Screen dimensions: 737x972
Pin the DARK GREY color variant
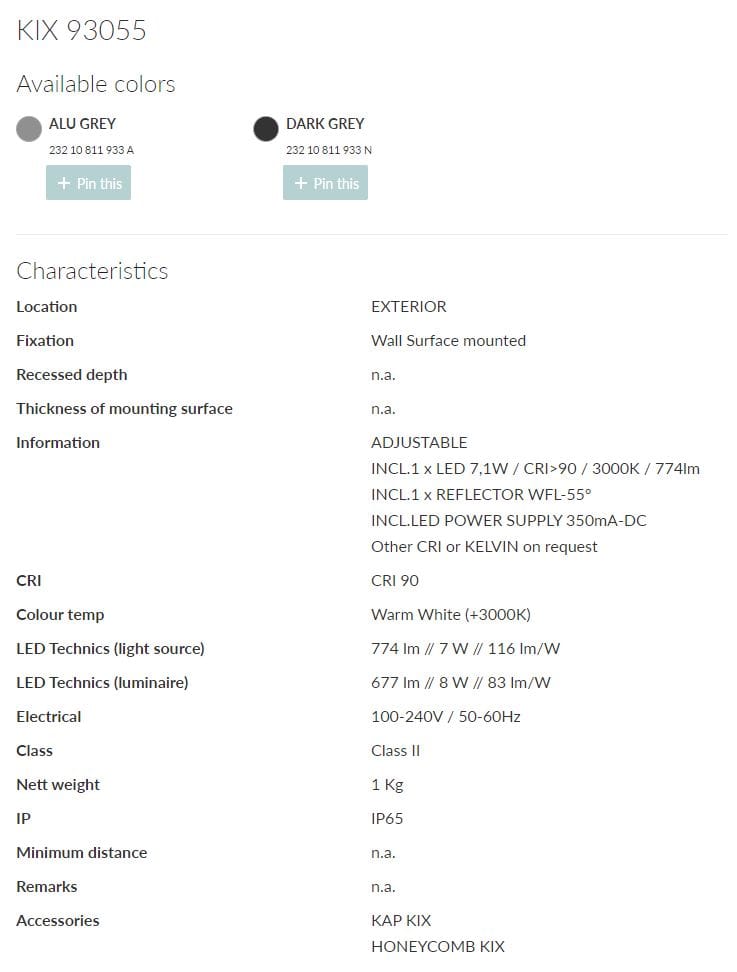click(x=325, y=182)
